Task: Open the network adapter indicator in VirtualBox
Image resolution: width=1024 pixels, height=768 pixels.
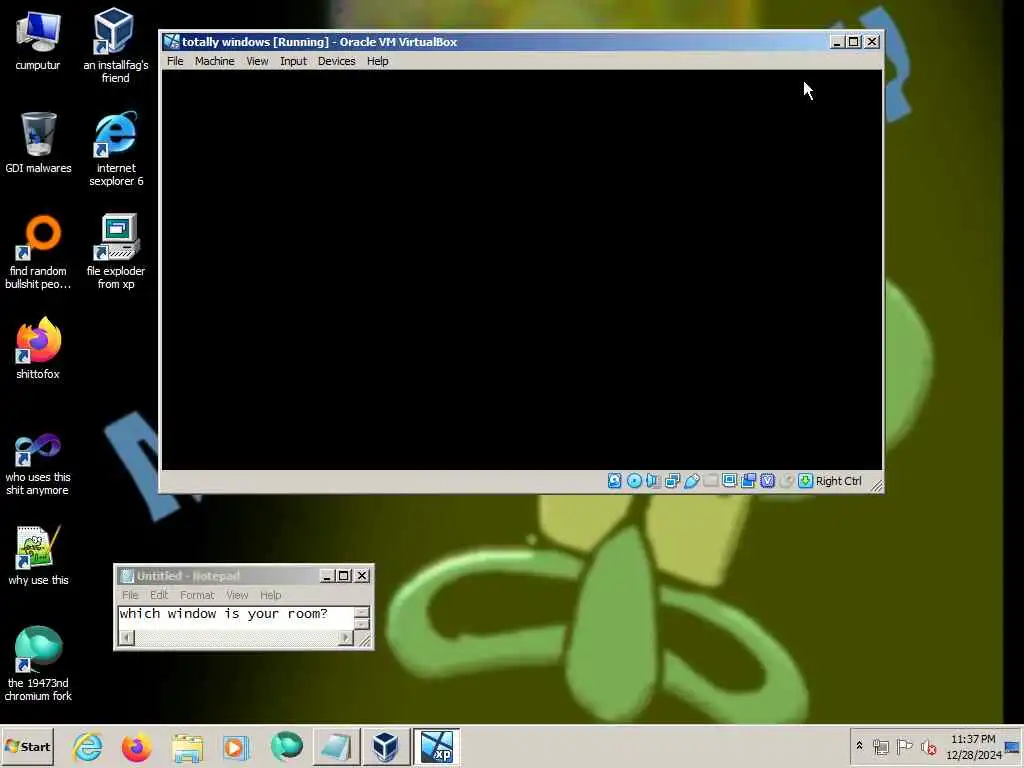Action: pos(672,481)
